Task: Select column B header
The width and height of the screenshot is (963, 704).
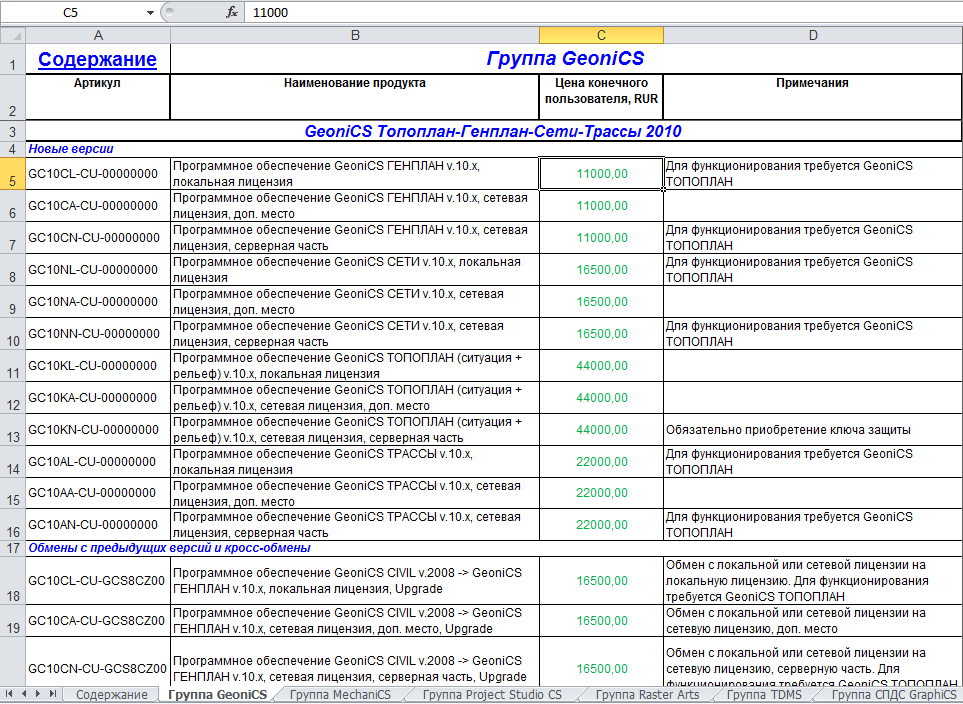Action: pyautogui.click(x=354, y=36)
